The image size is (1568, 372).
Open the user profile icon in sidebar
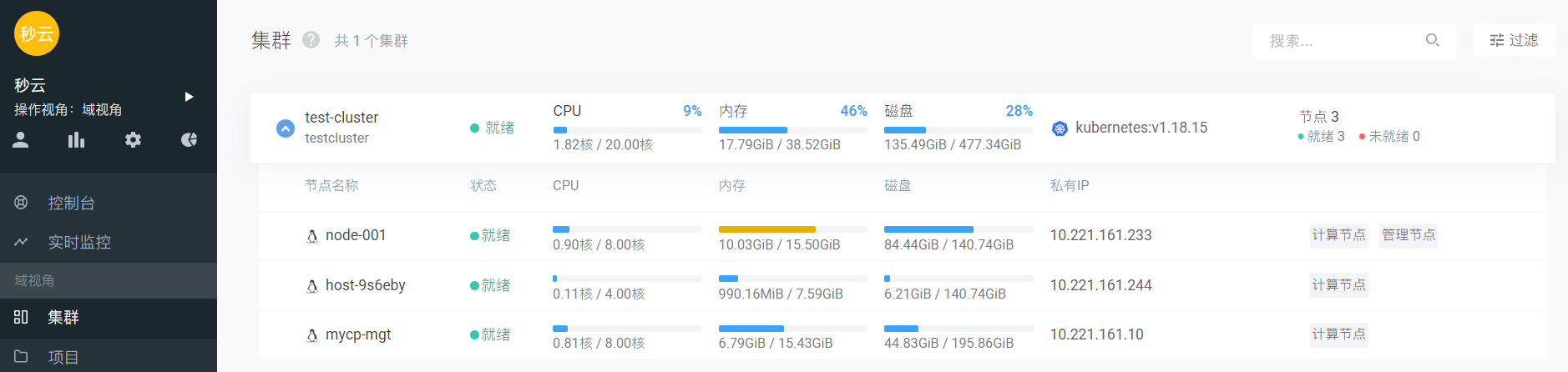(x=21, y=139)
